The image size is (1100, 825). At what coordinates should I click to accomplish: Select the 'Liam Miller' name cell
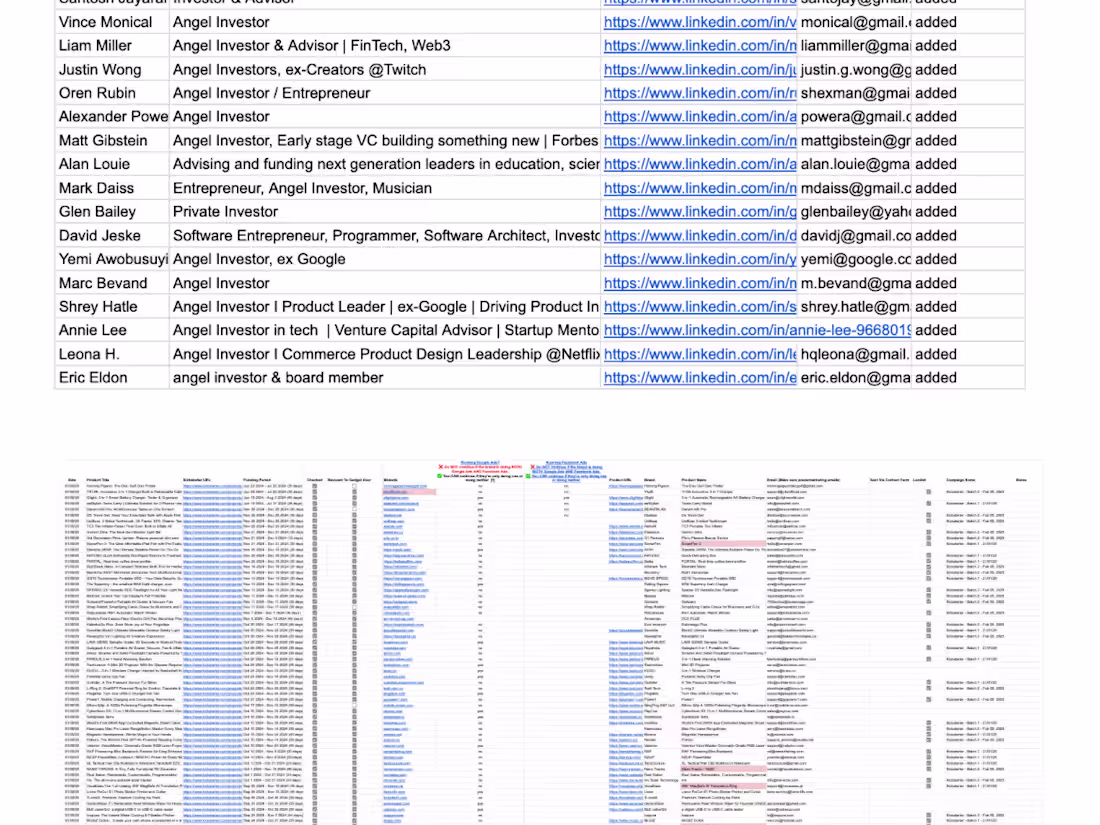tap(112, 46)
